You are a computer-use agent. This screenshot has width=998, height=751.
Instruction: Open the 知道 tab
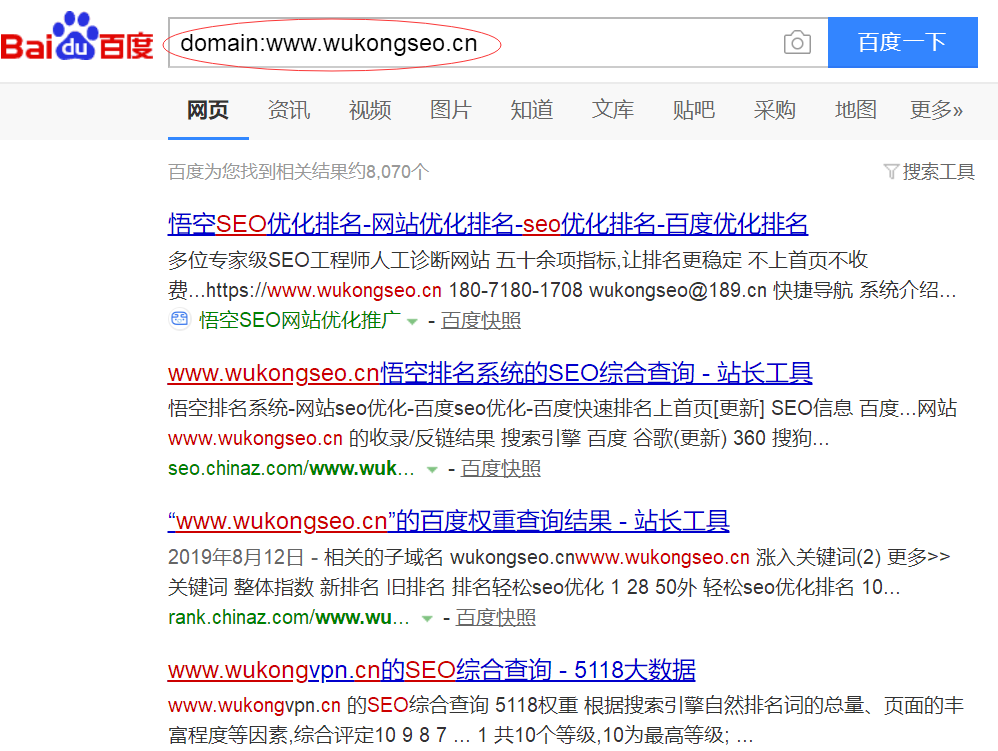[x=531, y=110]
